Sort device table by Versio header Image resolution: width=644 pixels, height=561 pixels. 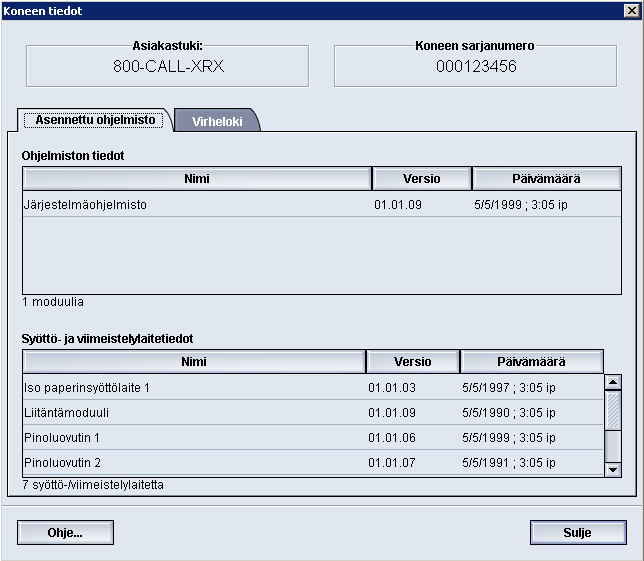coord(412,362)
